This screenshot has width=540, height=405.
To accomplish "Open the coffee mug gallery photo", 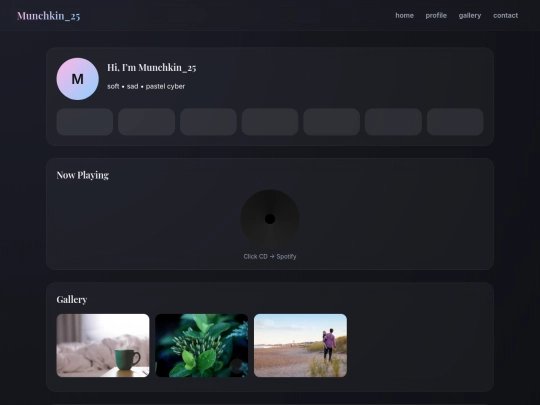I will coord(103,345).
